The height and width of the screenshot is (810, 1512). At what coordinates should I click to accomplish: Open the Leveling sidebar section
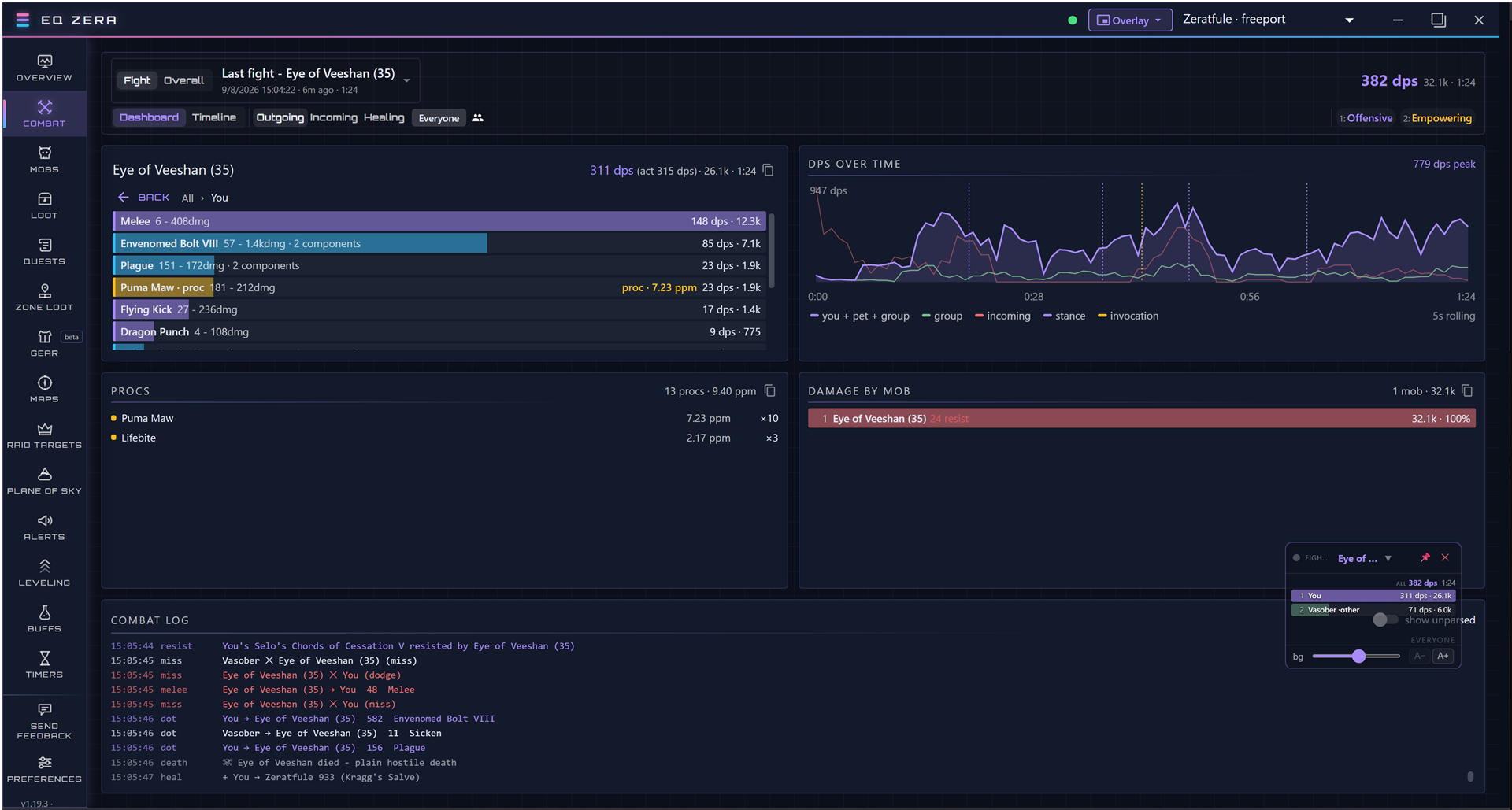(44, 573)
